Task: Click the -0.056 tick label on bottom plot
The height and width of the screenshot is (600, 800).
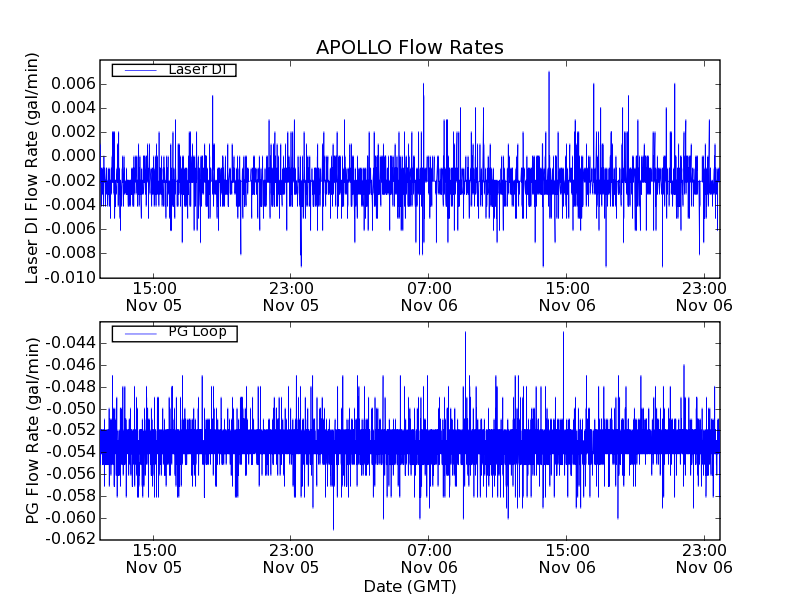Action: click(70, 474)
